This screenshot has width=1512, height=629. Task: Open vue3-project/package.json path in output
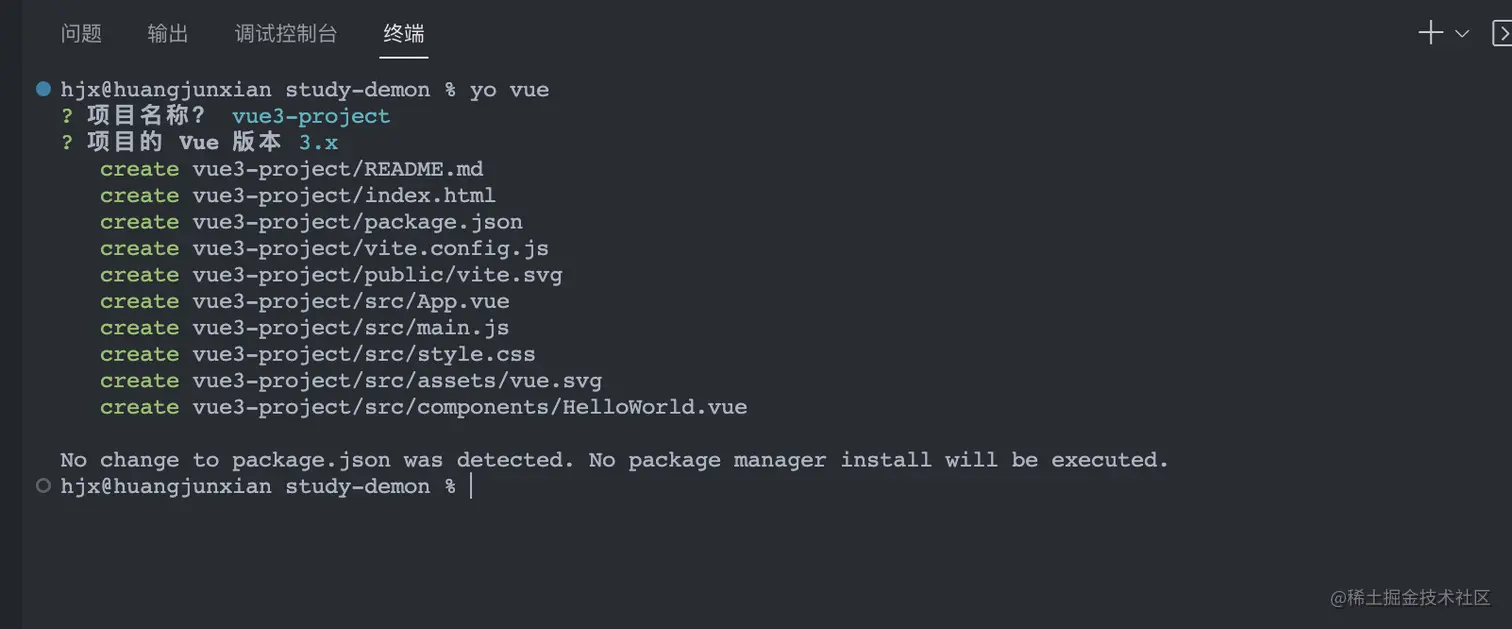point(358,222)
